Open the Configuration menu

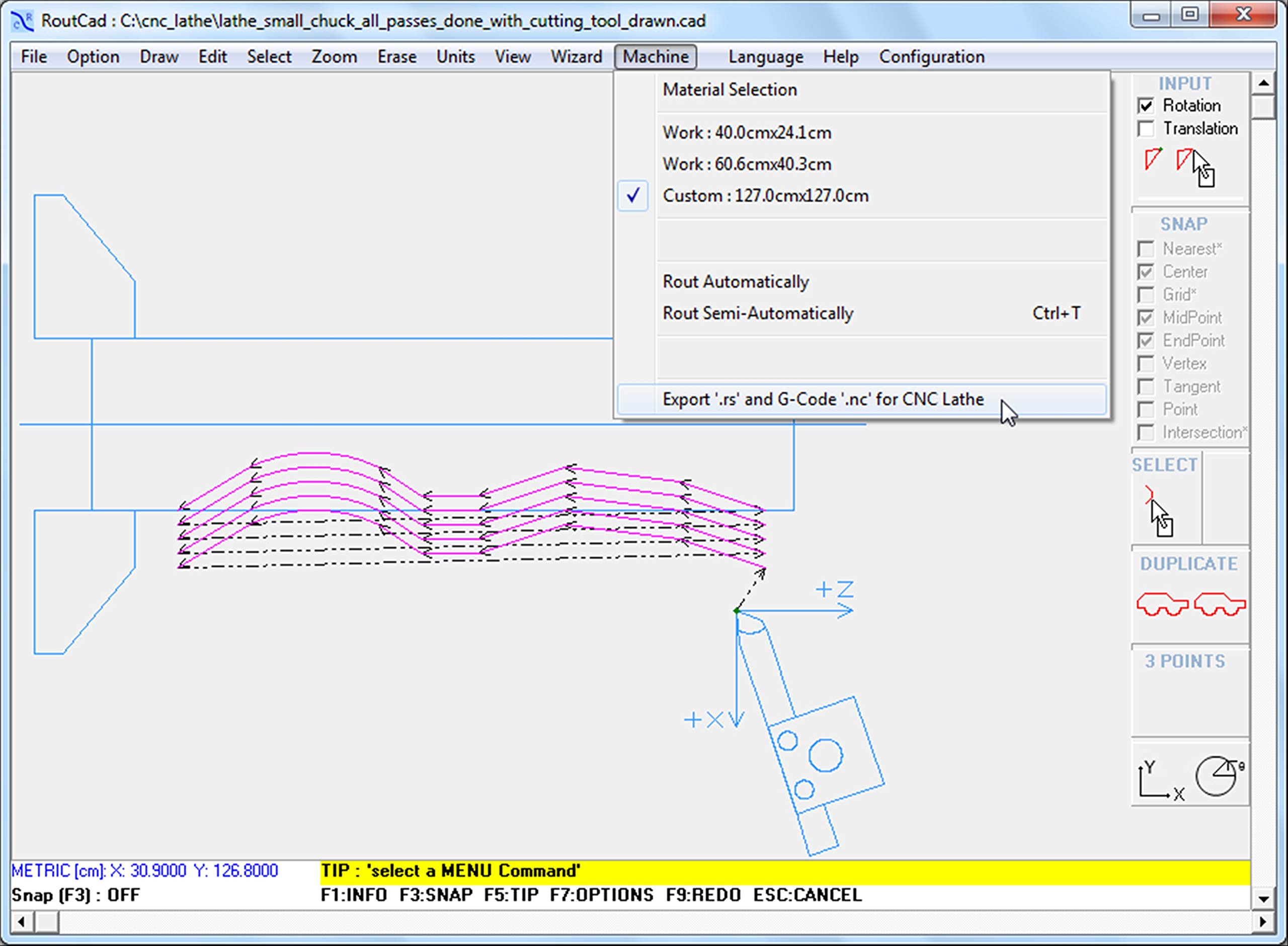tap(932, 56)
